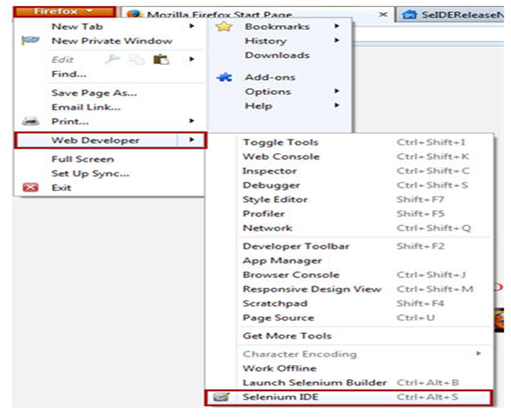Open Add-ons entry

[279, 77]
